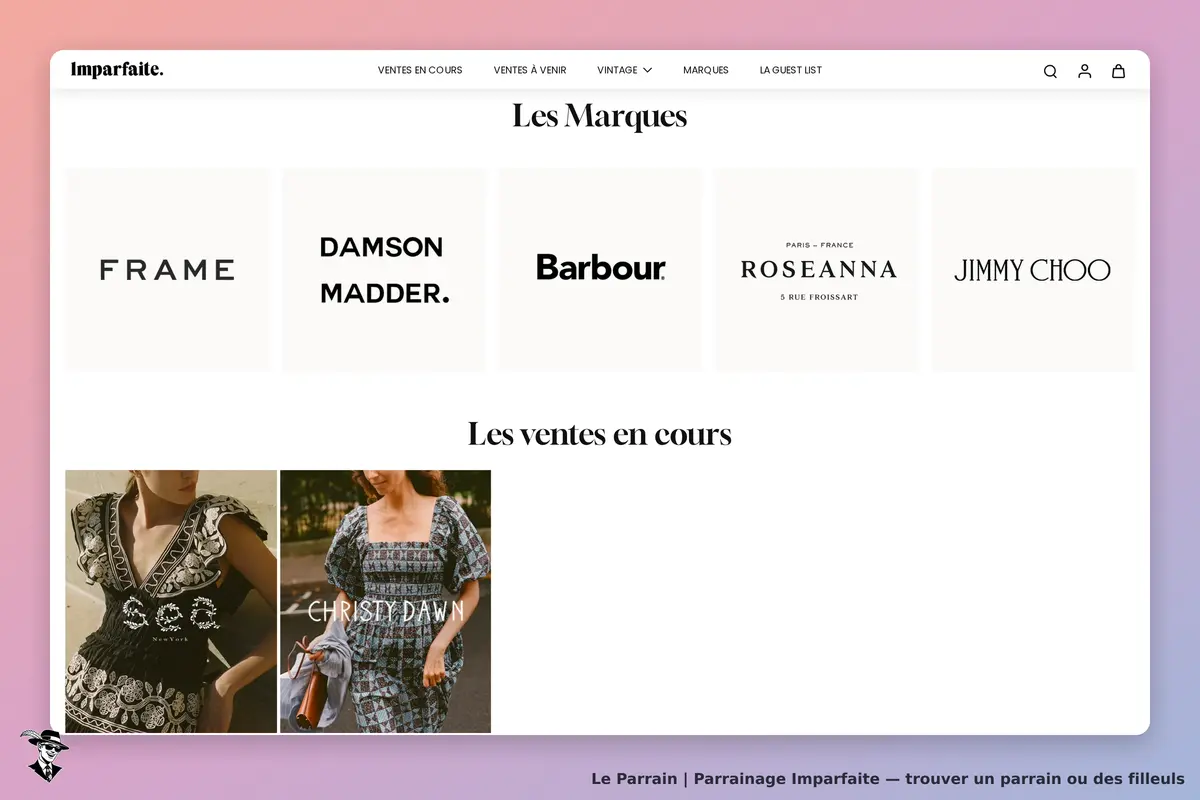Expand the Vintage dropdown chevron
Viewport: 1200px width, 800px height.
647,70
